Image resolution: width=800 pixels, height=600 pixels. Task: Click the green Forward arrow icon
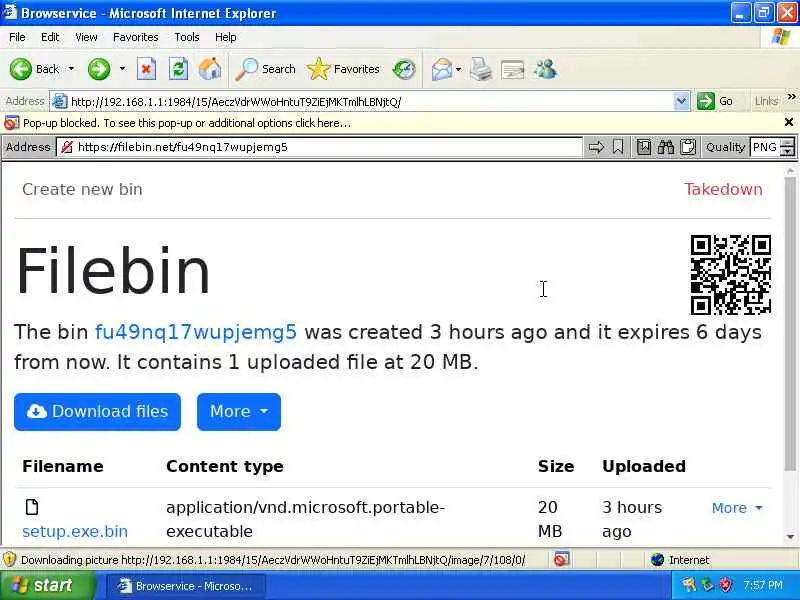pyautogui.click(x=99, y=69)
